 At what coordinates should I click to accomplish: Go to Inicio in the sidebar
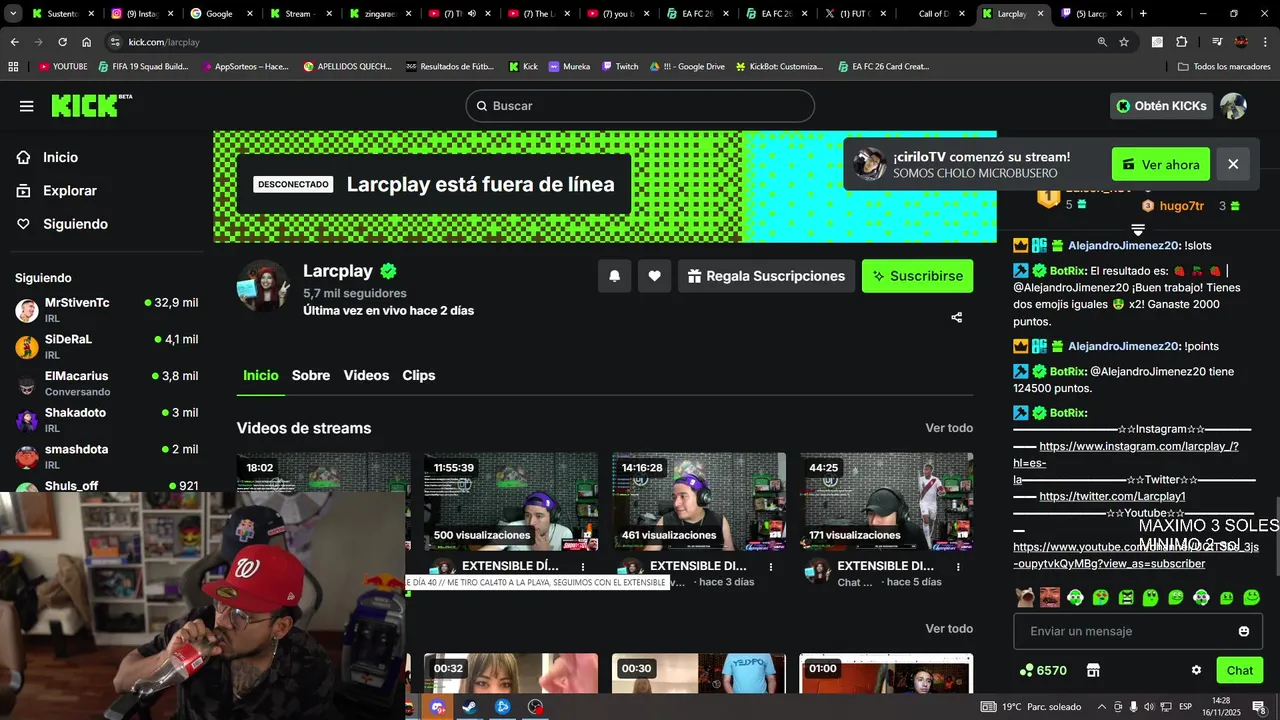[x=60, y=157]
